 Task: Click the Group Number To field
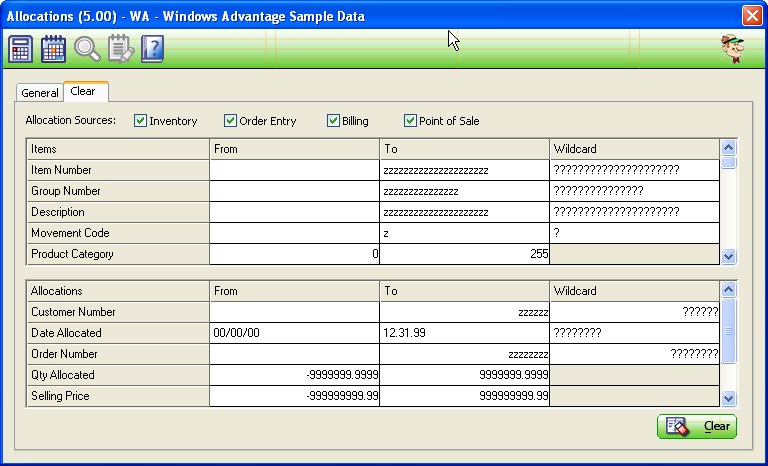(x=464, y=191)
